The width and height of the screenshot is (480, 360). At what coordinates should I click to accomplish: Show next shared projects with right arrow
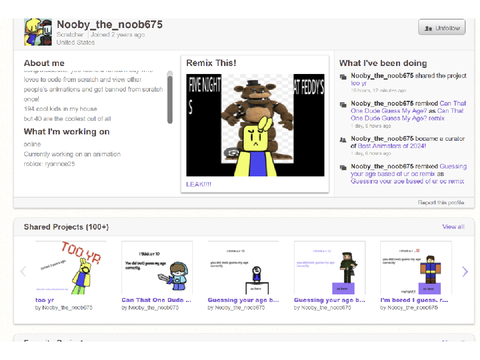tap(465, 272)
